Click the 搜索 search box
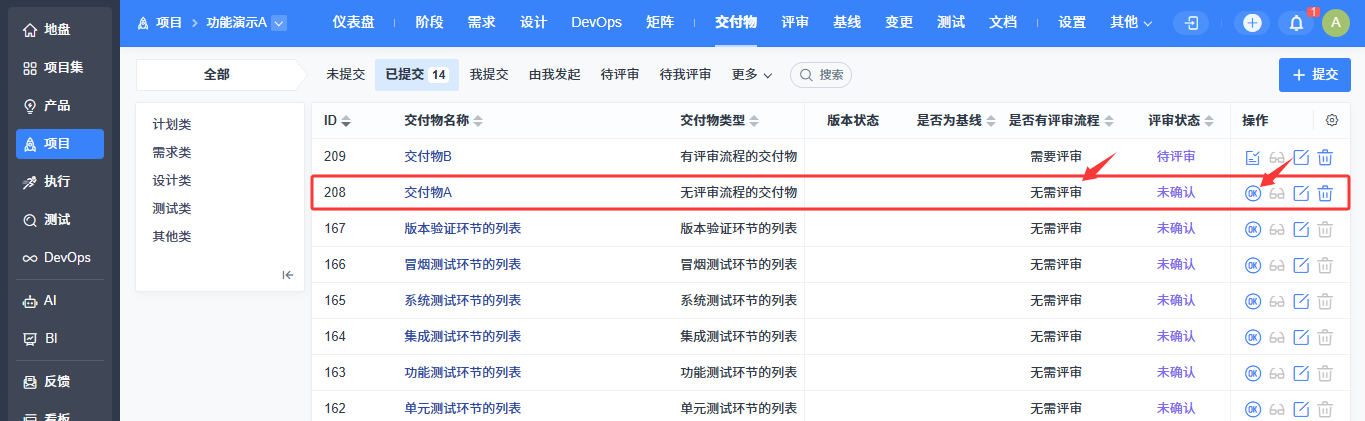 coord(821,75)
